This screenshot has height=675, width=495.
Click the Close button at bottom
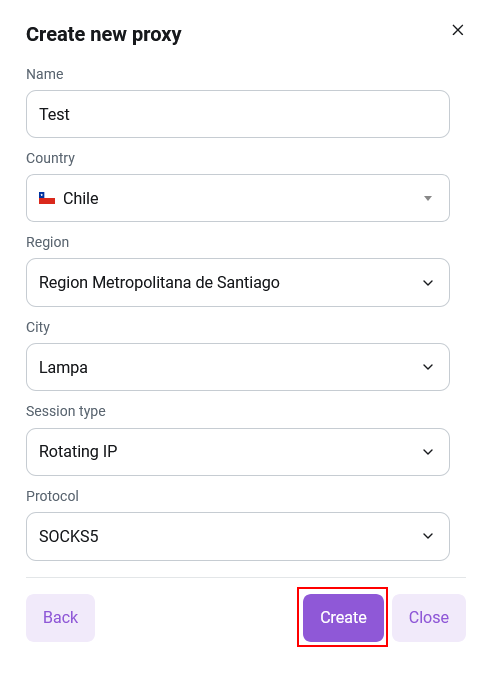pos(429,618)
